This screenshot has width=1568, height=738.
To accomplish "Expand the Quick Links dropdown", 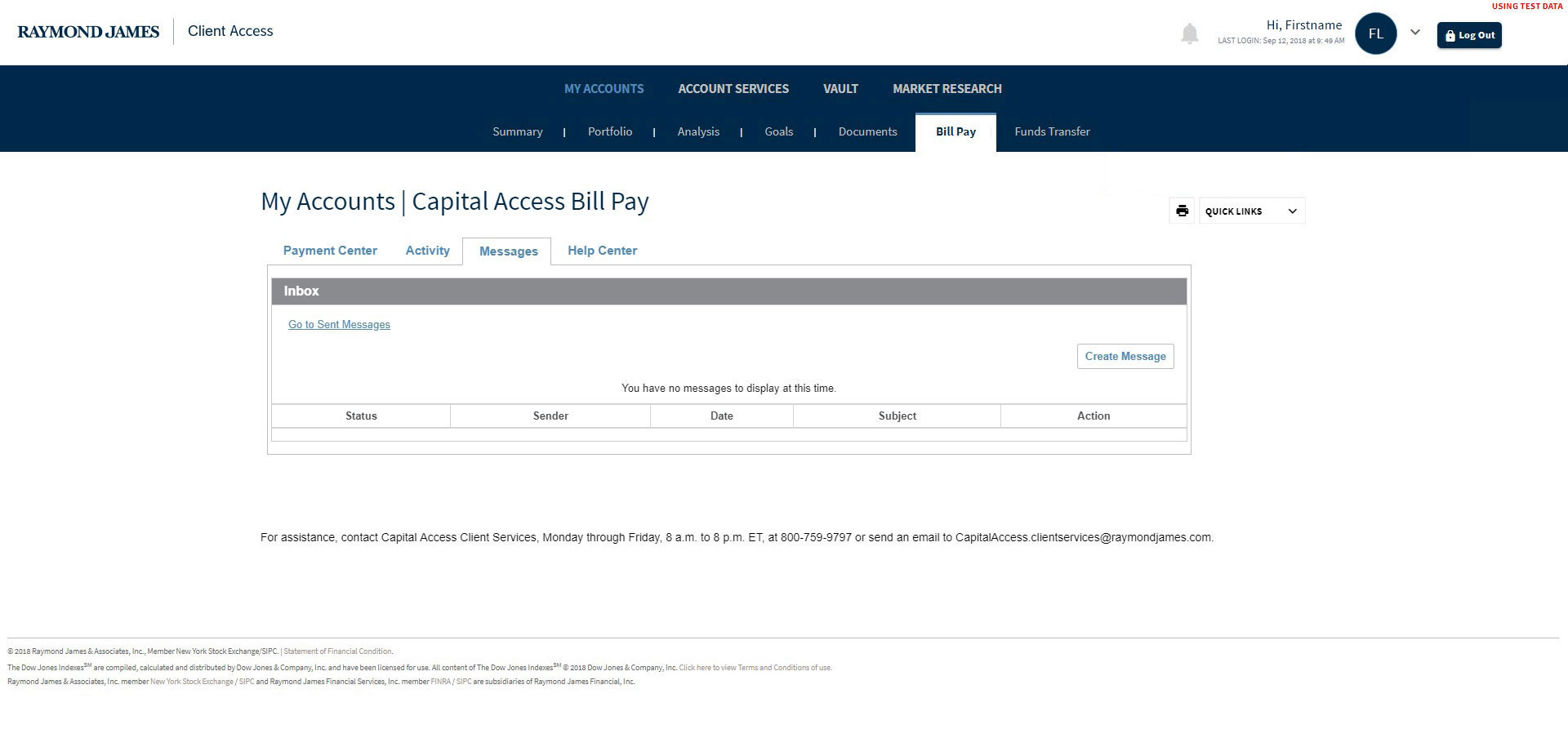I will click(x=1252, y=211).
